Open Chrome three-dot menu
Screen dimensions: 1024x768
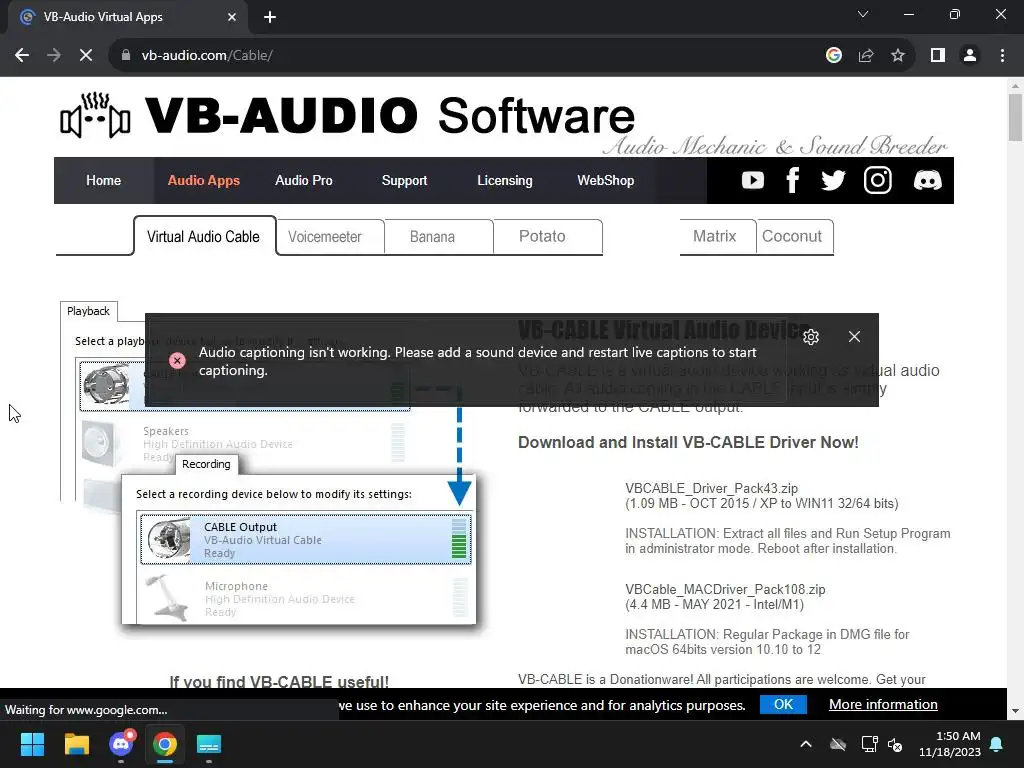pyautogui.click(x=1002, y=56)
